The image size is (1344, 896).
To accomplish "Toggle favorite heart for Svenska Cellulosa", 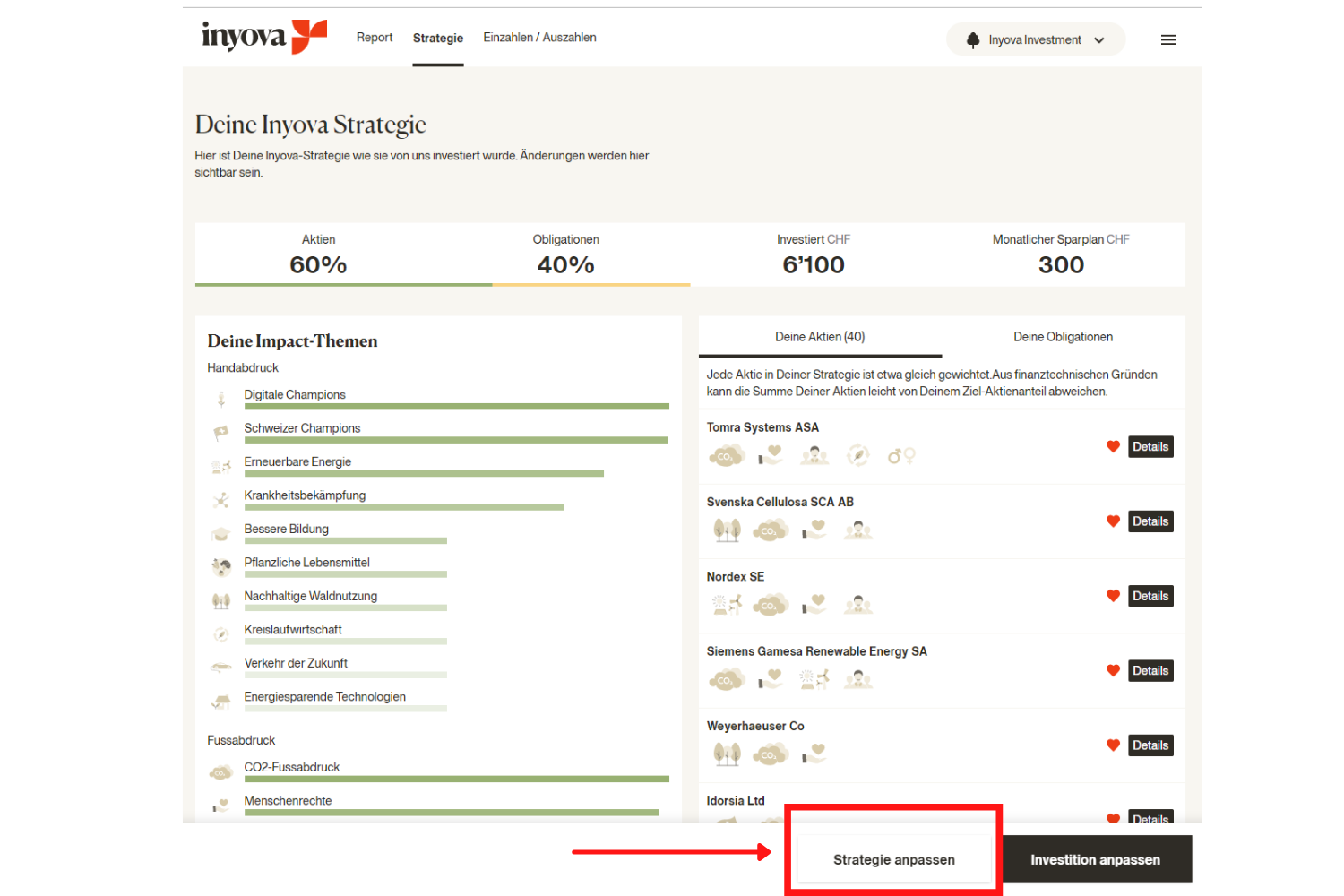I will coord(1113,521).
